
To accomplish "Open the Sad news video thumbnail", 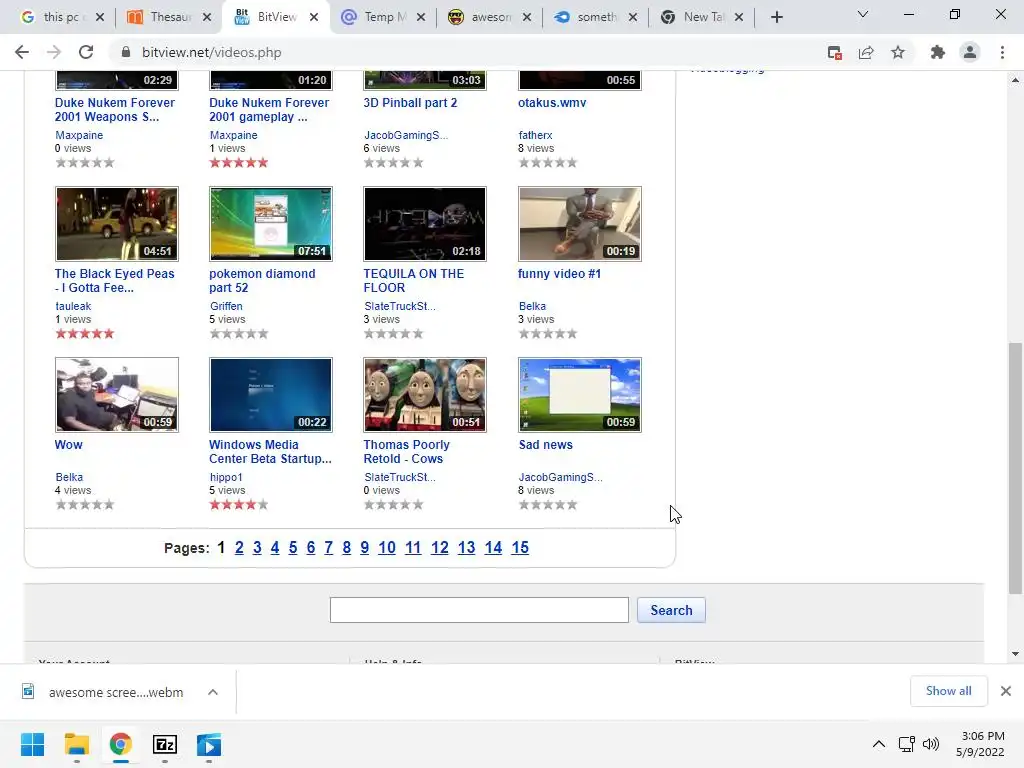I will coord(580,395).
